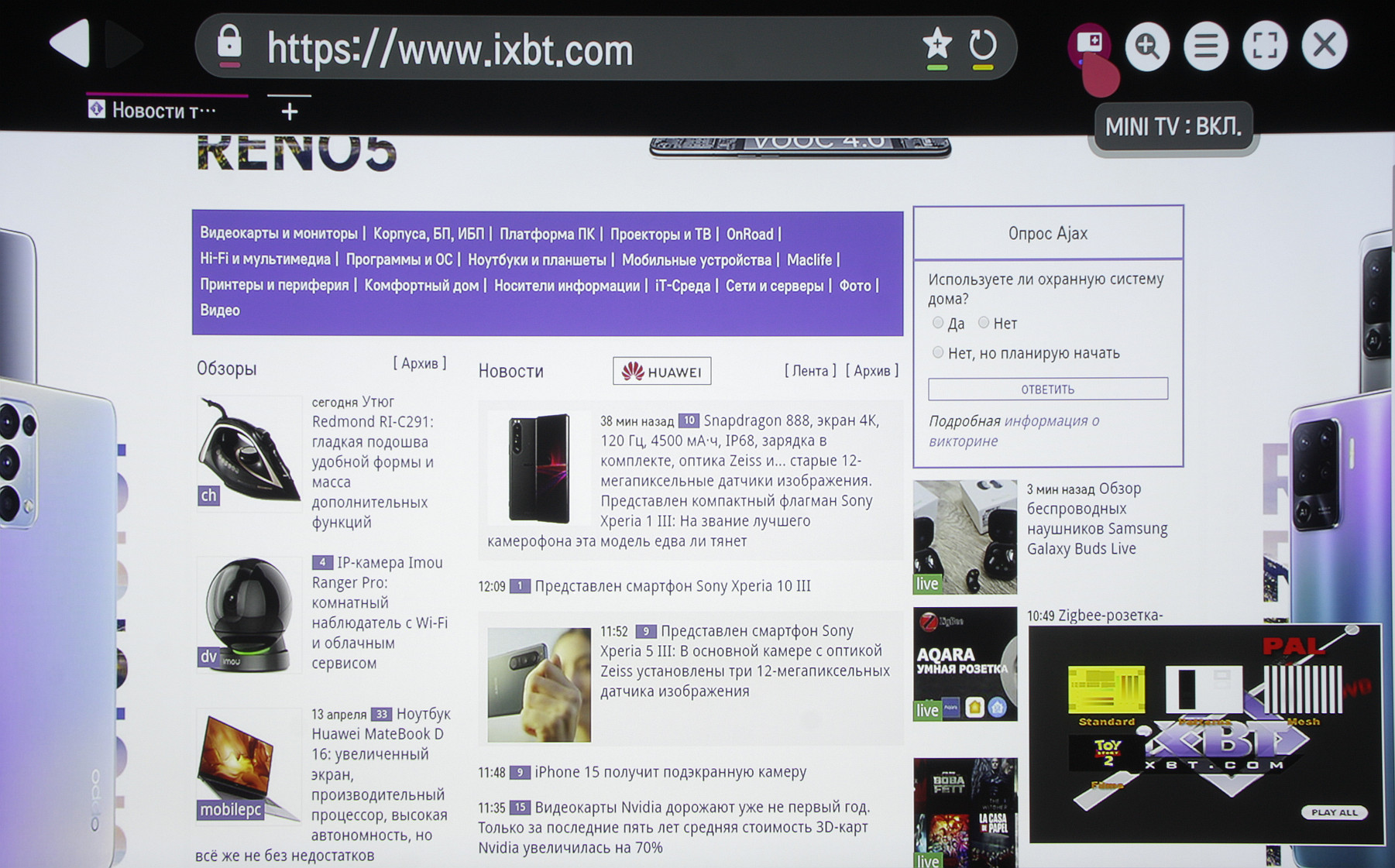
Task: Open the Видео section
Action: 220,310
